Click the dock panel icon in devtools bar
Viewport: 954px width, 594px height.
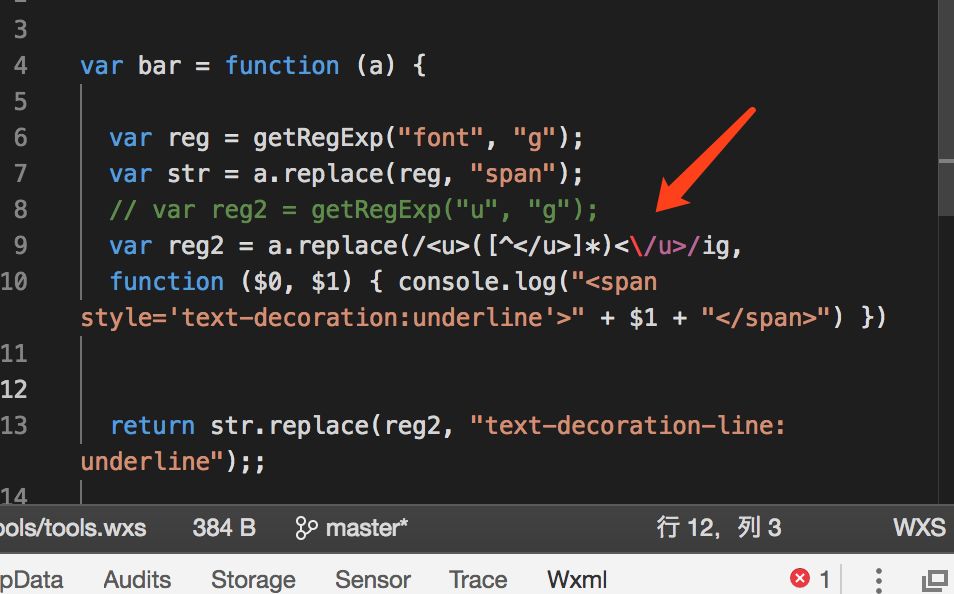point(935,581)
